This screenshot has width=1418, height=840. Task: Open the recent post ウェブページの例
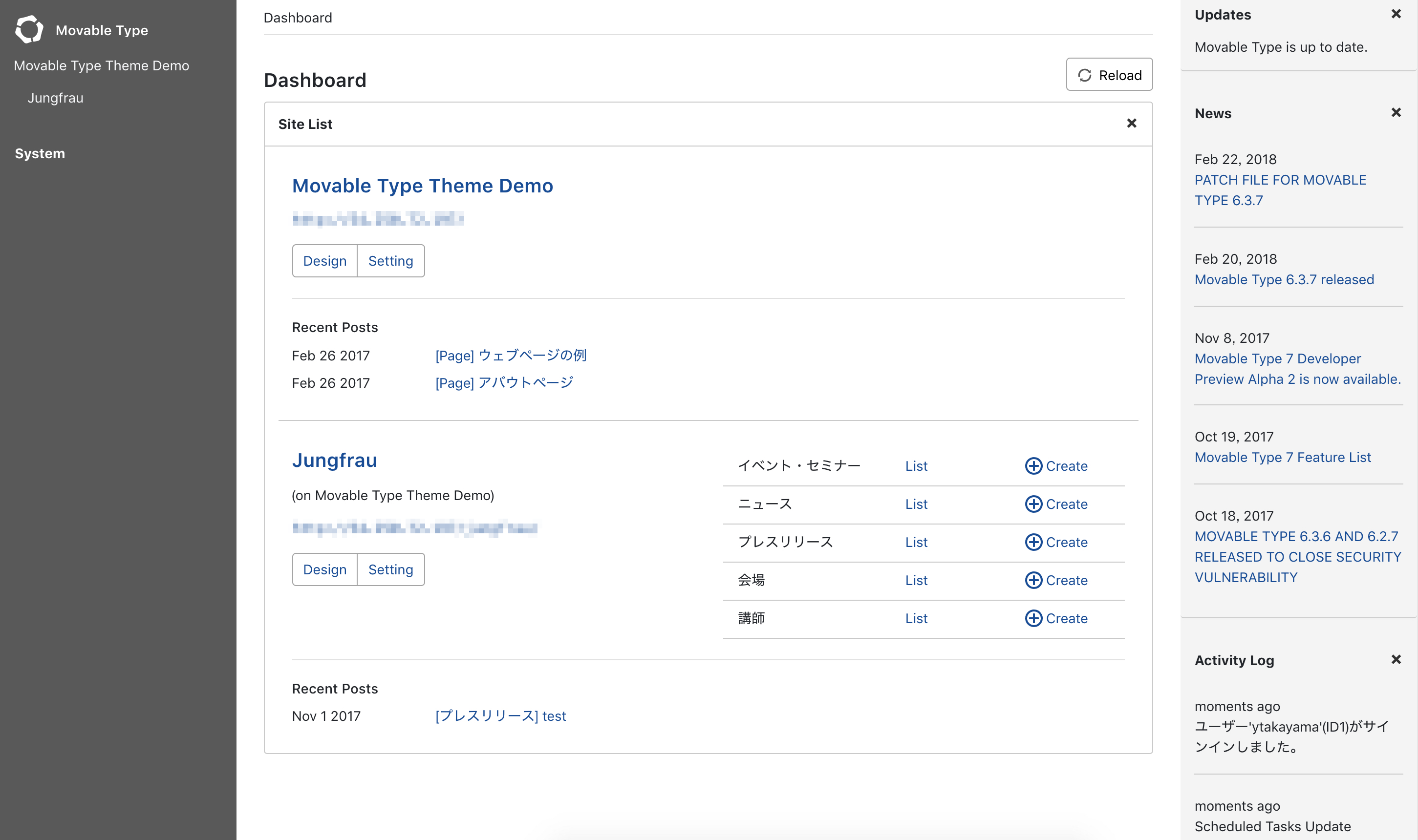[510, 356]
